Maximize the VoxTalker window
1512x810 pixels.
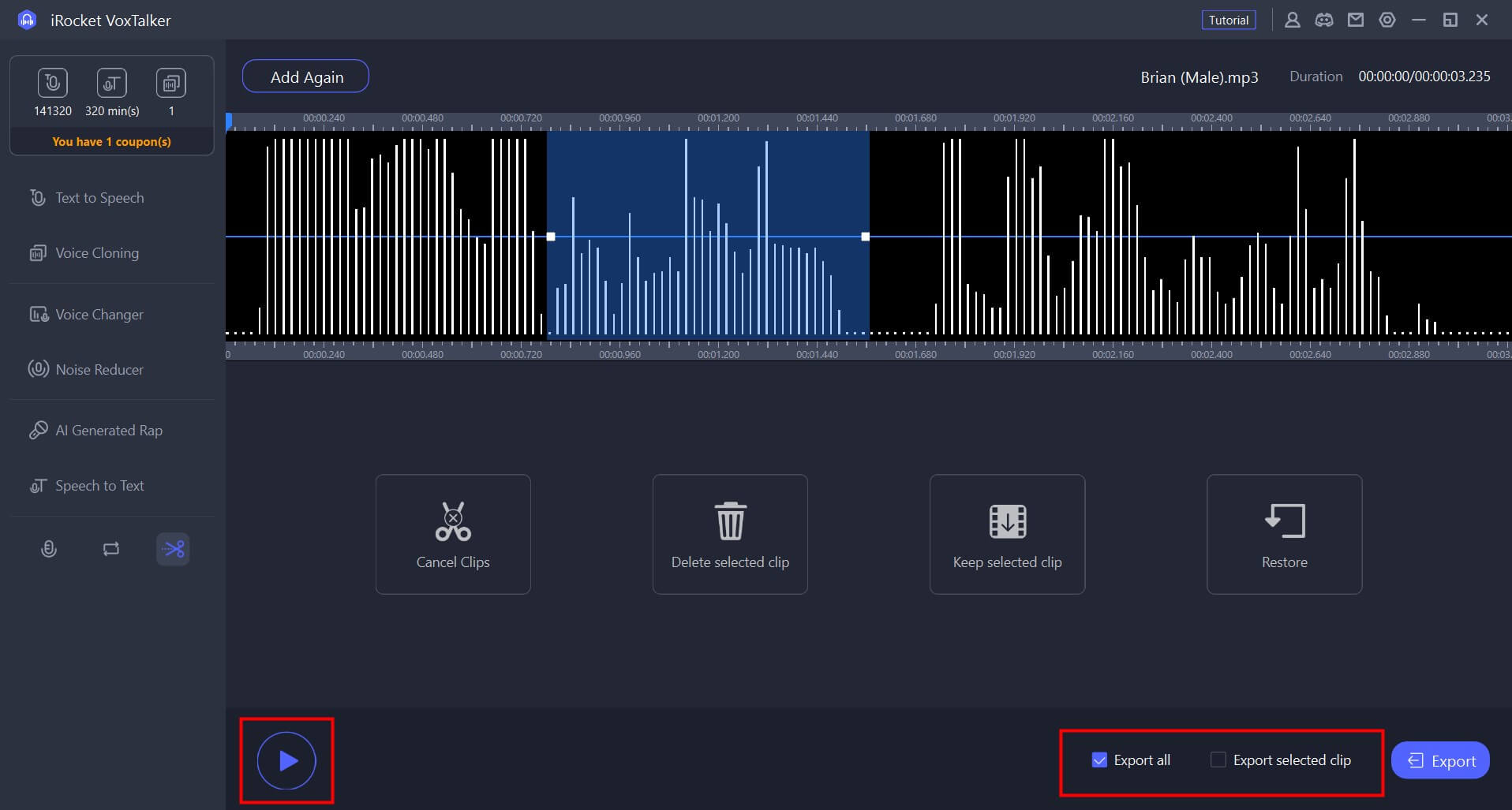[1450, 20]
